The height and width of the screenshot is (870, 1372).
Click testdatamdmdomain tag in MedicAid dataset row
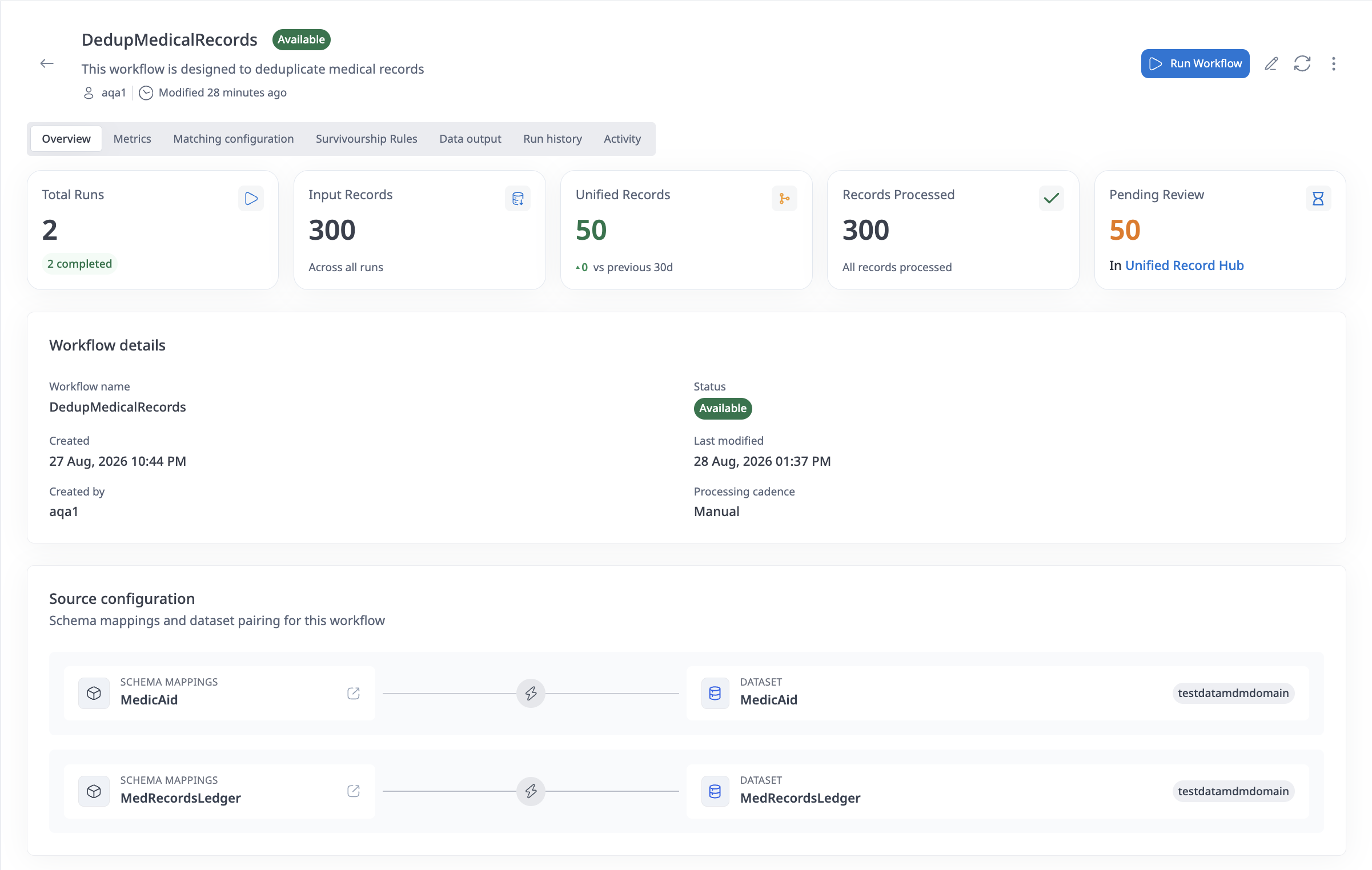click(x=1233, y=693)
